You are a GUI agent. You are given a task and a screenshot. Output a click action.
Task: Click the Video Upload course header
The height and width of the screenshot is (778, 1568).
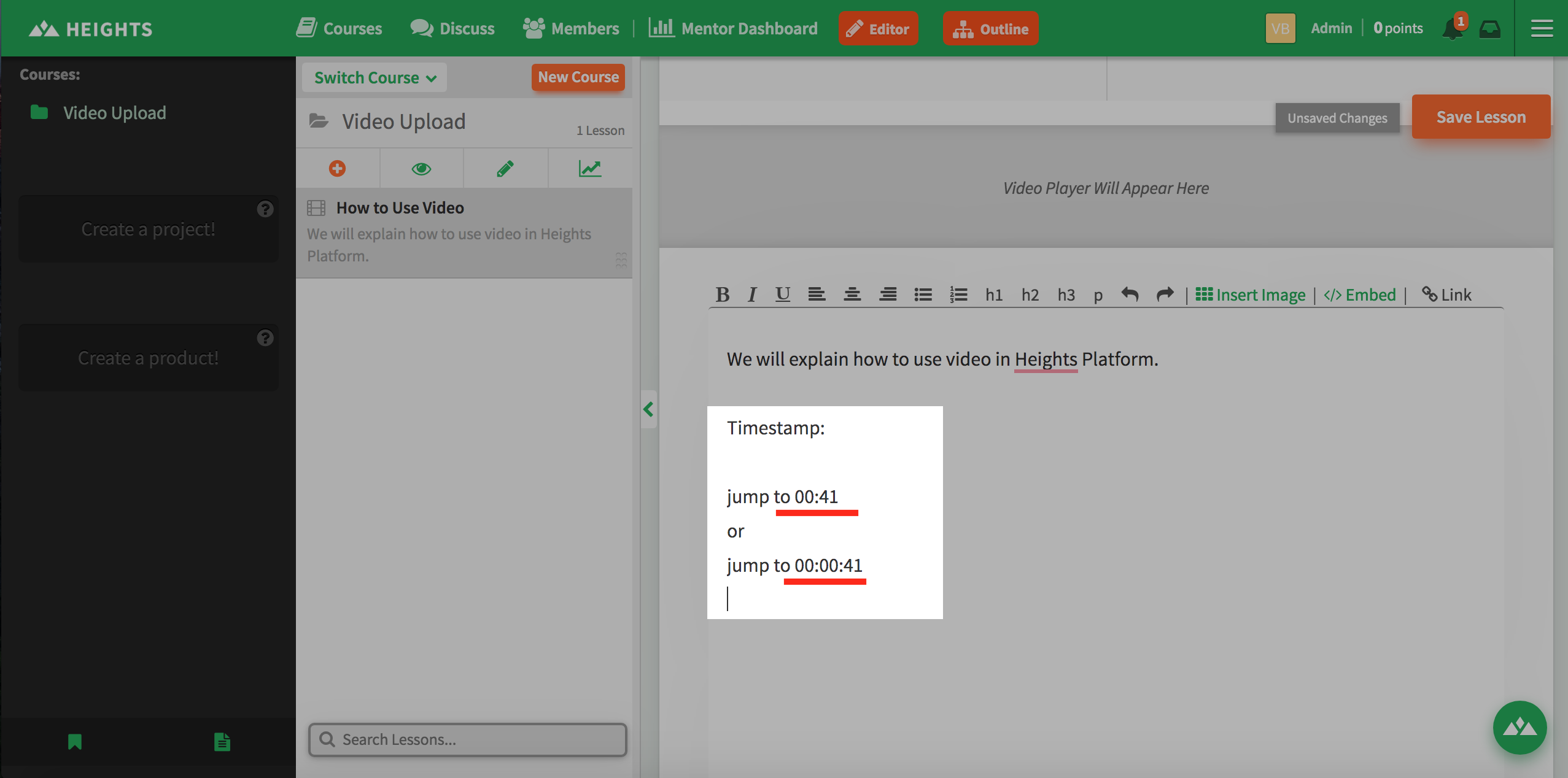464,122
